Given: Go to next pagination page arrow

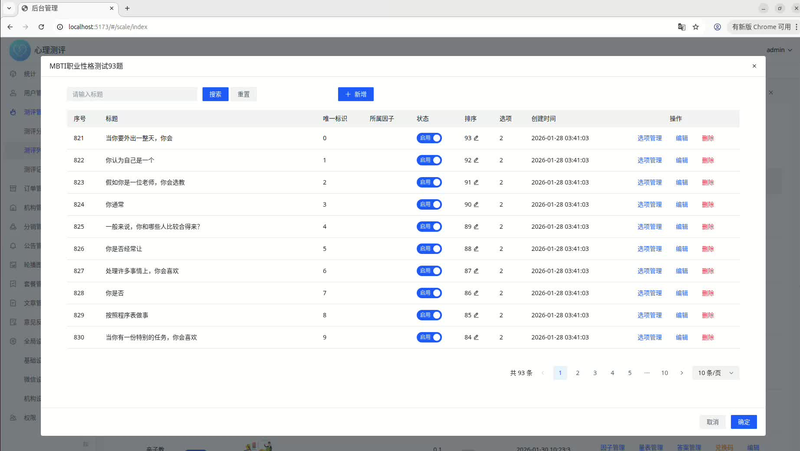Looking at the screenshot, I should (x=682, y=373).
